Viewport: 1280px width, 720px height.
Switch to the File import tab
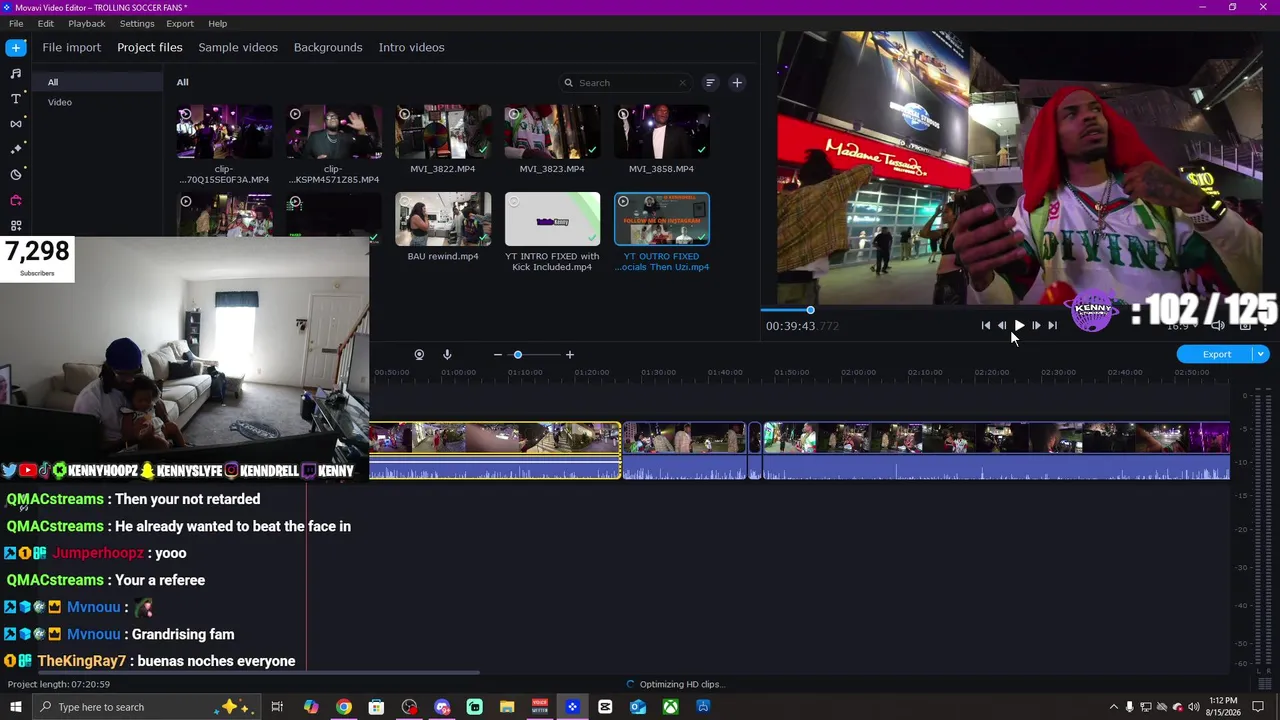click(71, 47)
